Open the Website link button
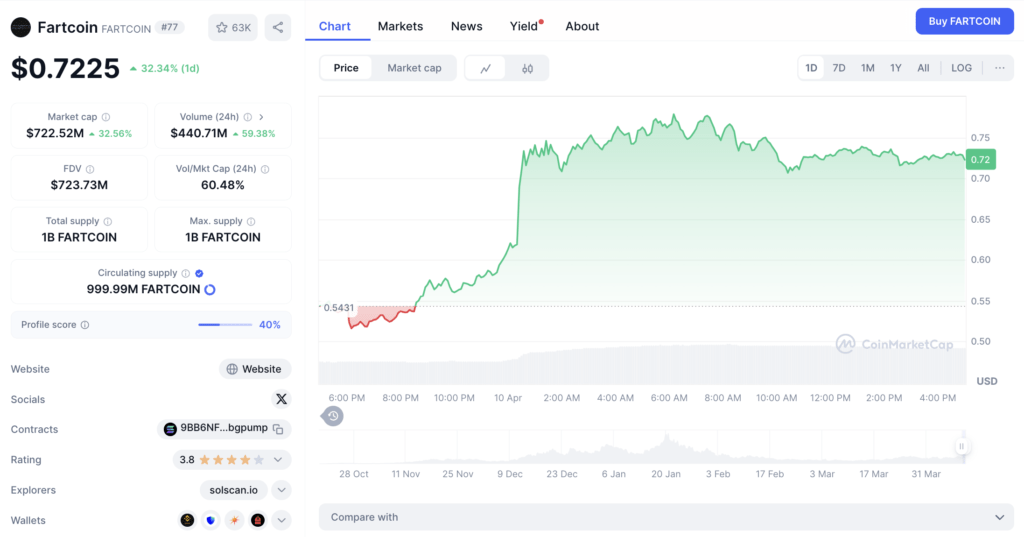This screenshot has width=1024, height=537. (x=255, y=369)
